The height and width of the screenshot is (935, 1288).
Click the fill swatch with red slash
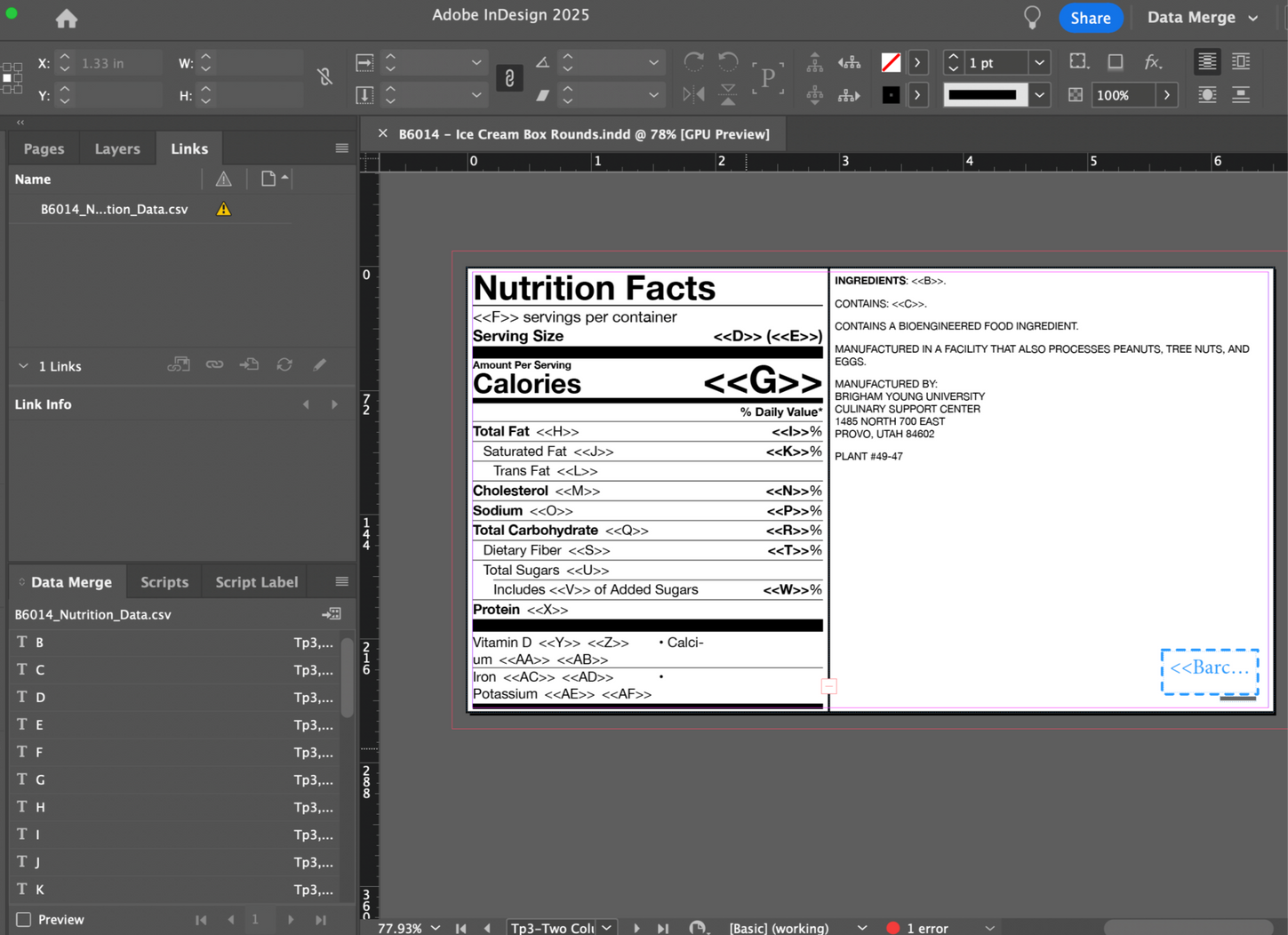coord(891,62)
